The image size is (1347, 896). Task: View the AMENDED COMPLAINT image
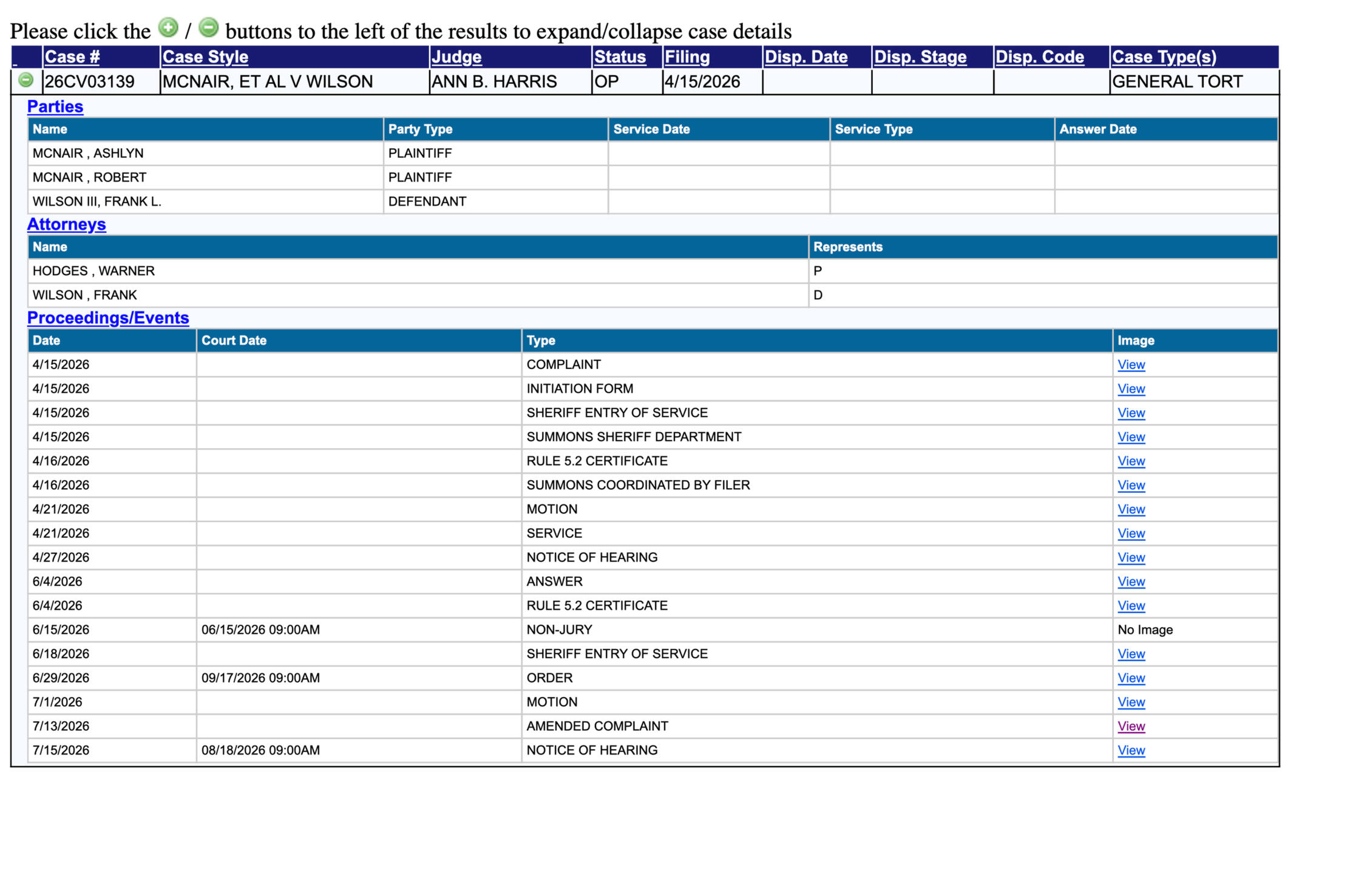(1131, 726)
